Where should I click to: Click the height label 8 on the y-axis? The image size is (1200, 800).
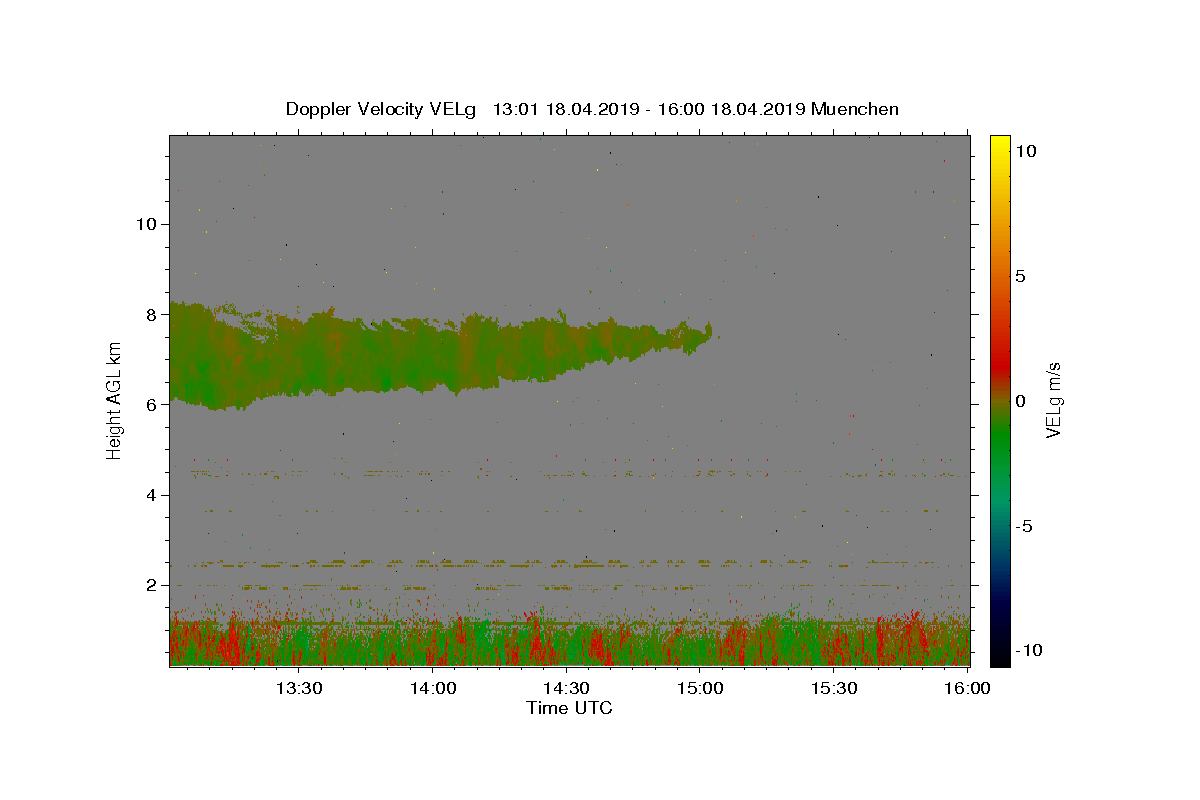[152, 314]
